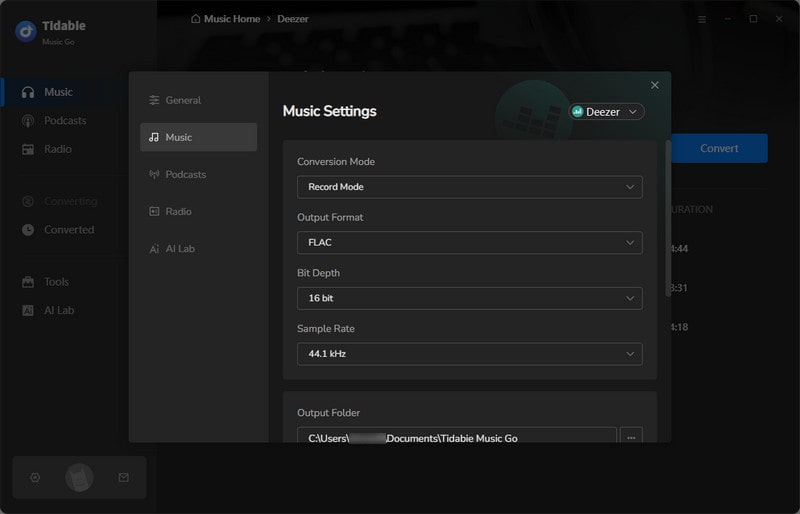
Task: Open the Bit Depth 16 bit dropdown
Action: [469, 298]
